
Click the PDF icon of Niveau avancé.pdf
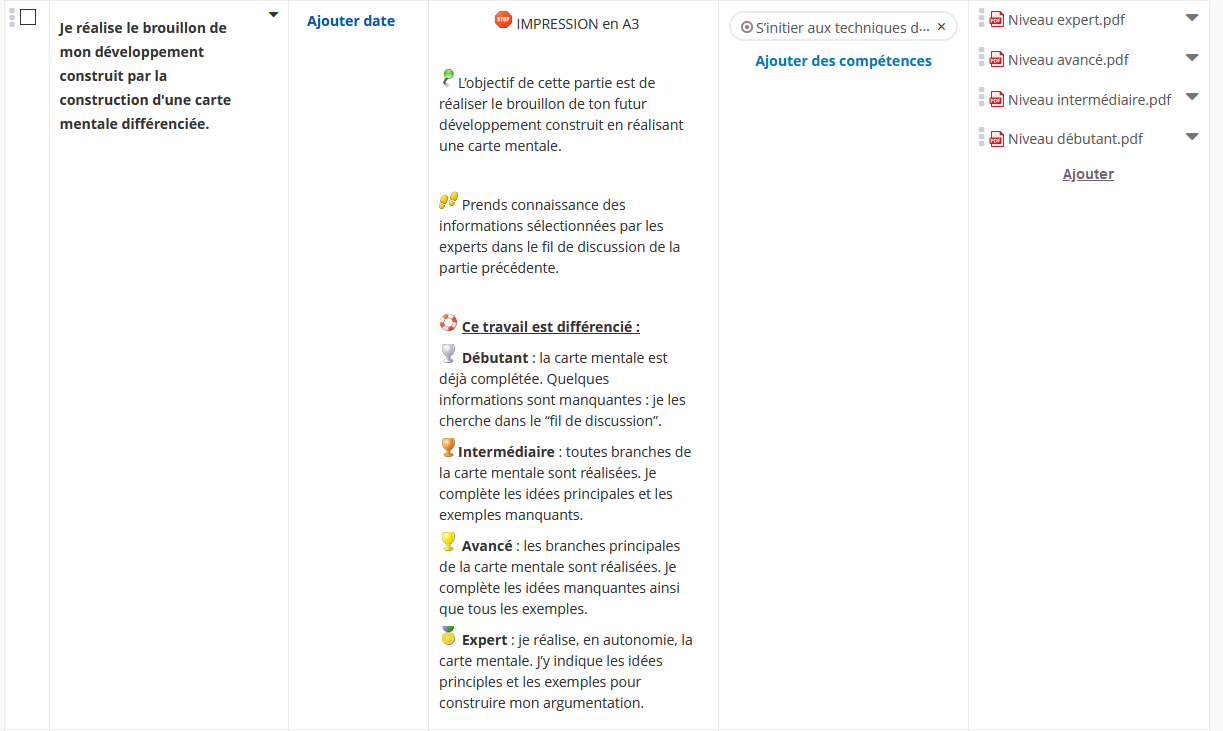point(996,59)
